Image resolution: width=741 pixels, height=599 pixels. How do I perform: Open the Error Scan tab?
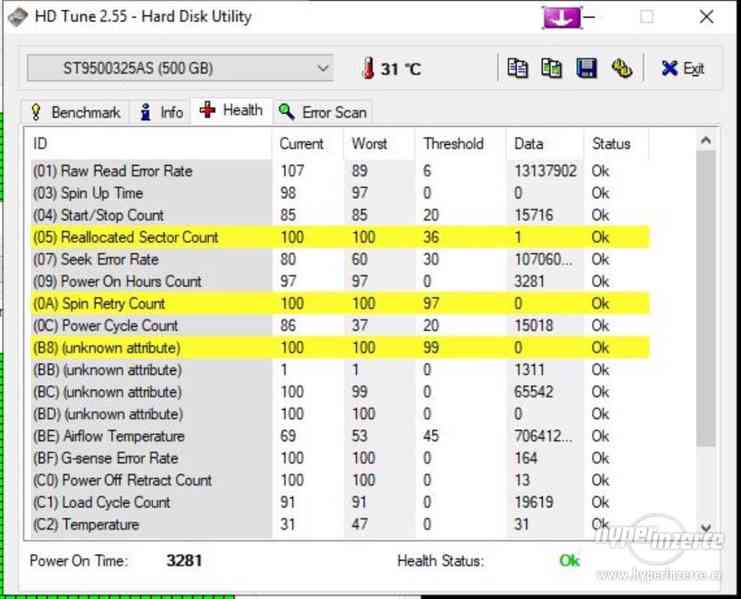(323, 112)
